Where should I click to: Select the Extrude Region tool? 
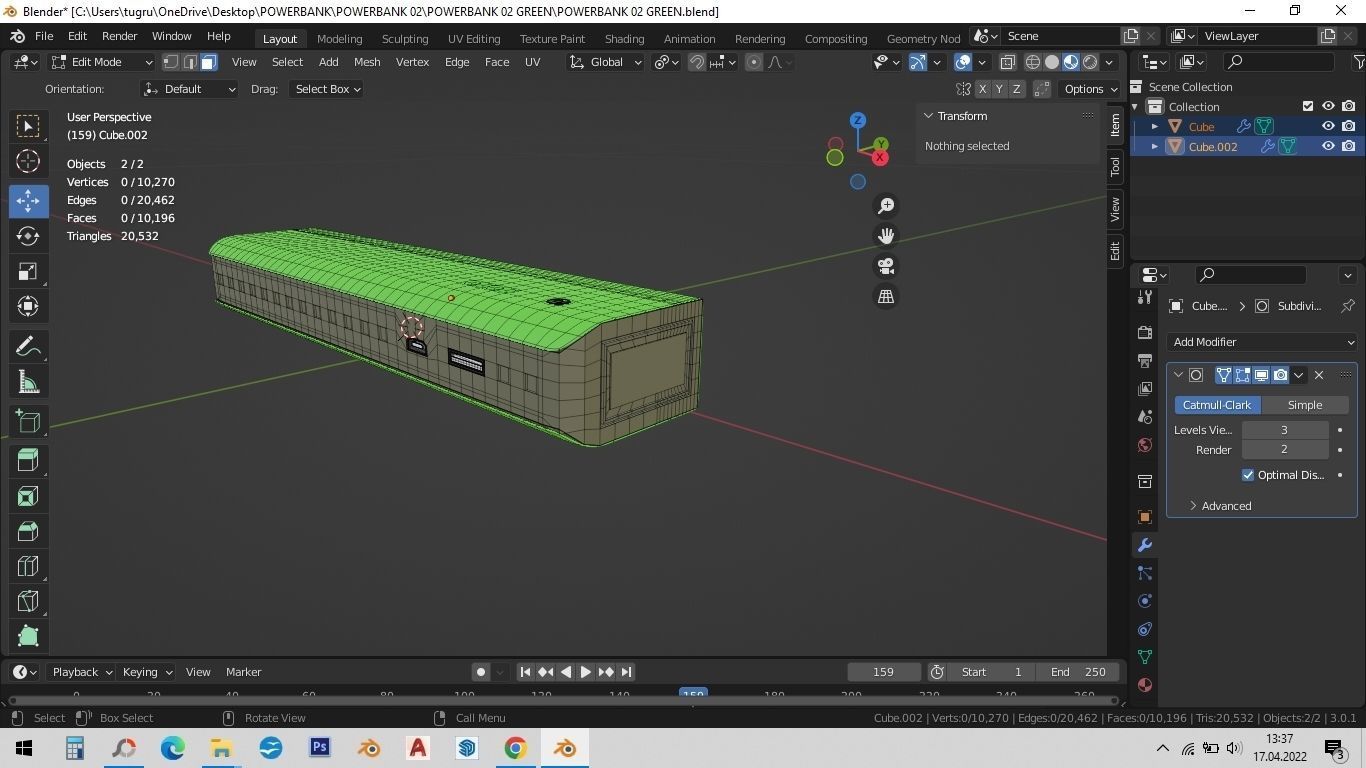[28, 460]
